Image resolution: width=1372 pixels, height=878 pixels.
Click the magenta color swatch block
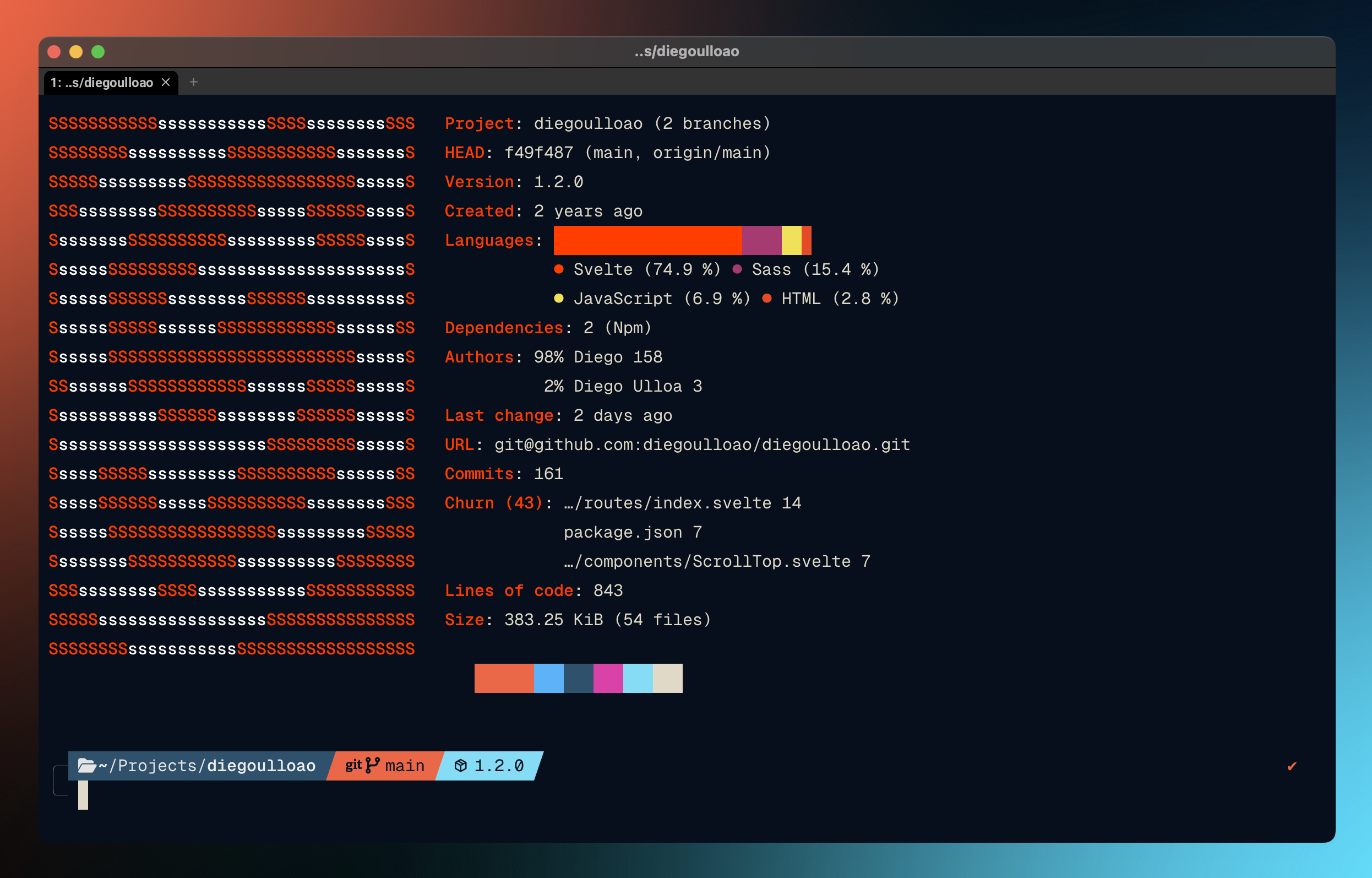pos(608,678)
